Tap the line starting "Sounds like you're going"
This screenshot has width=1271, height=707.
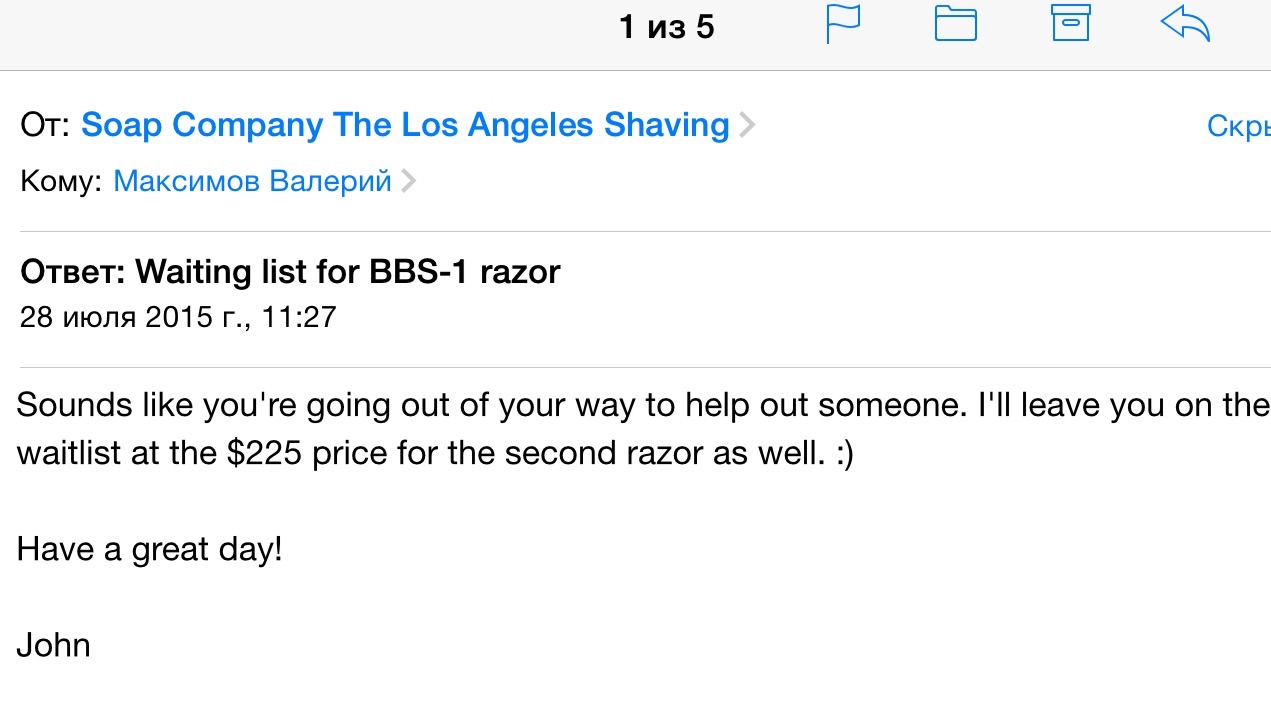pos(640,406)
